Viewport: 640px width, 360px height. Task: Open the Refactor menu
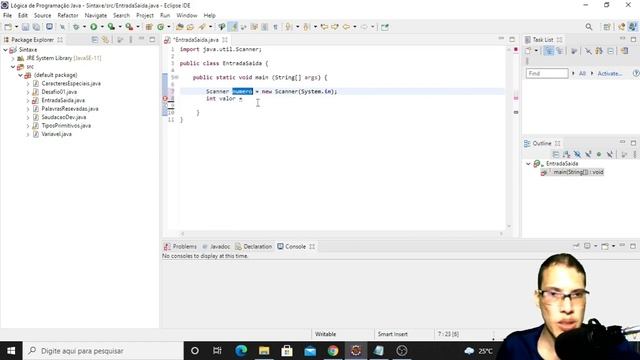point(68,16)
